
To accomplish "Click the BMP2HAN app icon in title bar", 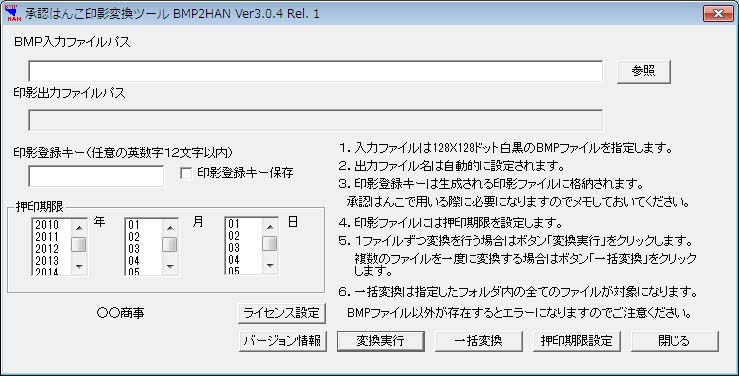I will [14, 13].
